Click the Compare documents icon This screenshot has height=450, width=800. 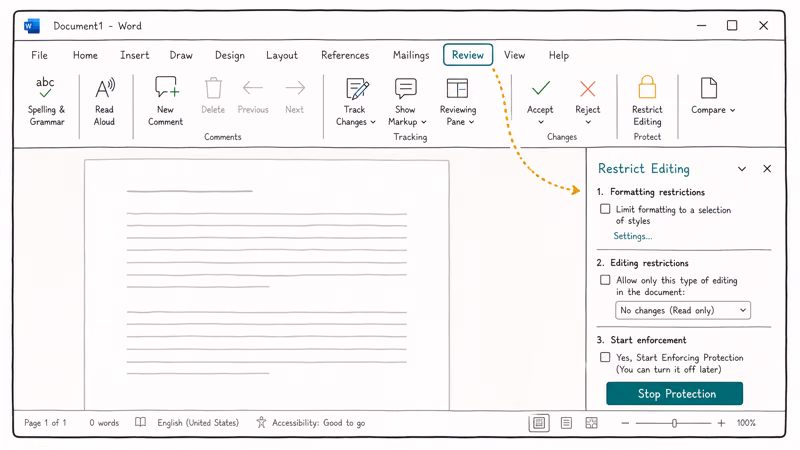(x=709, y=88)
